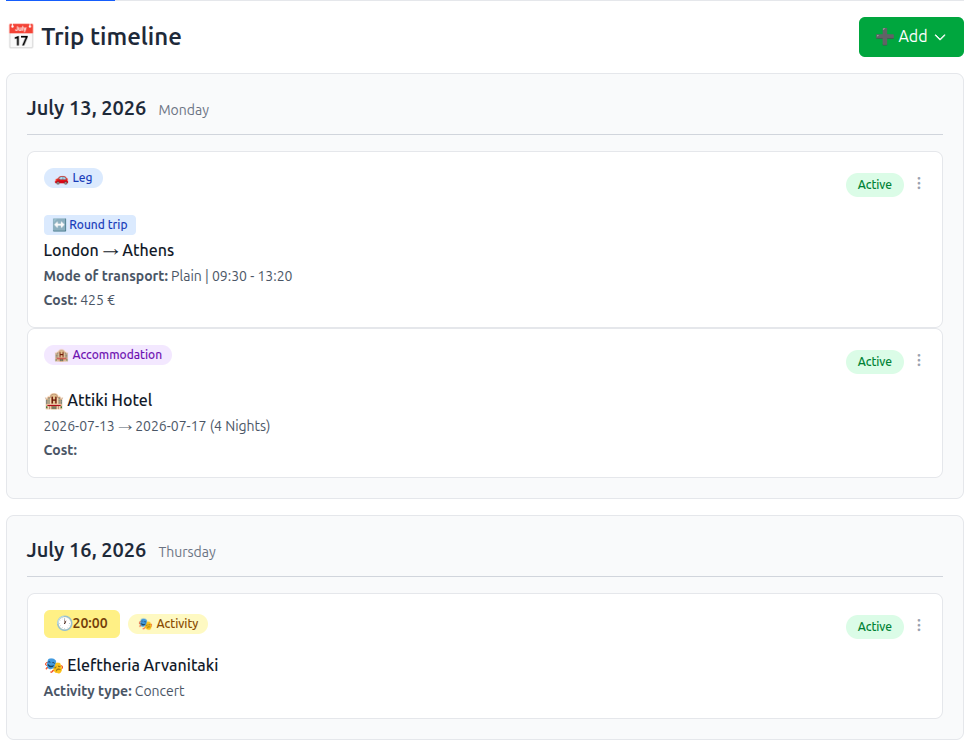Click the calendar icon beside Trip timeline
979x749 pixels.
click(20, 36)
